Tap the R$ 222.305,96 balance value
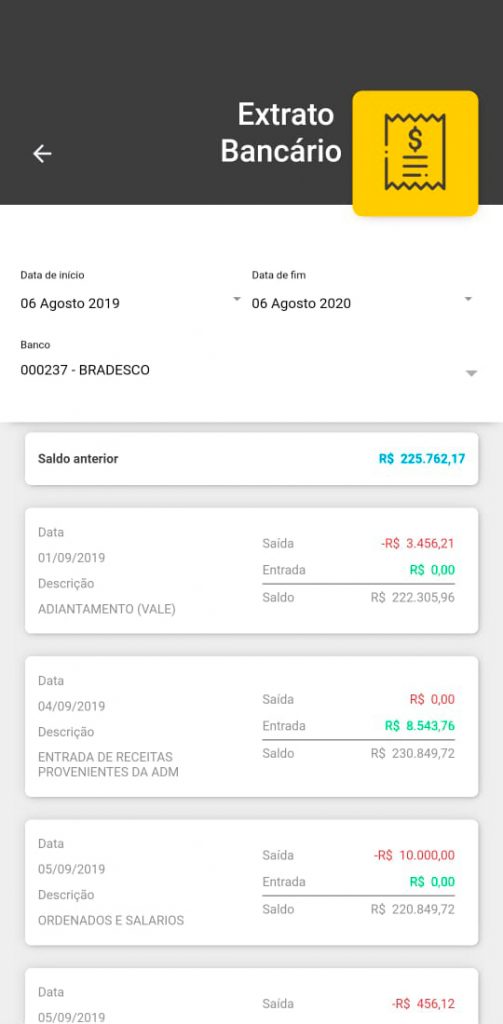The height and width of the screenshot is (1024, 503). (x=413, y=598)
